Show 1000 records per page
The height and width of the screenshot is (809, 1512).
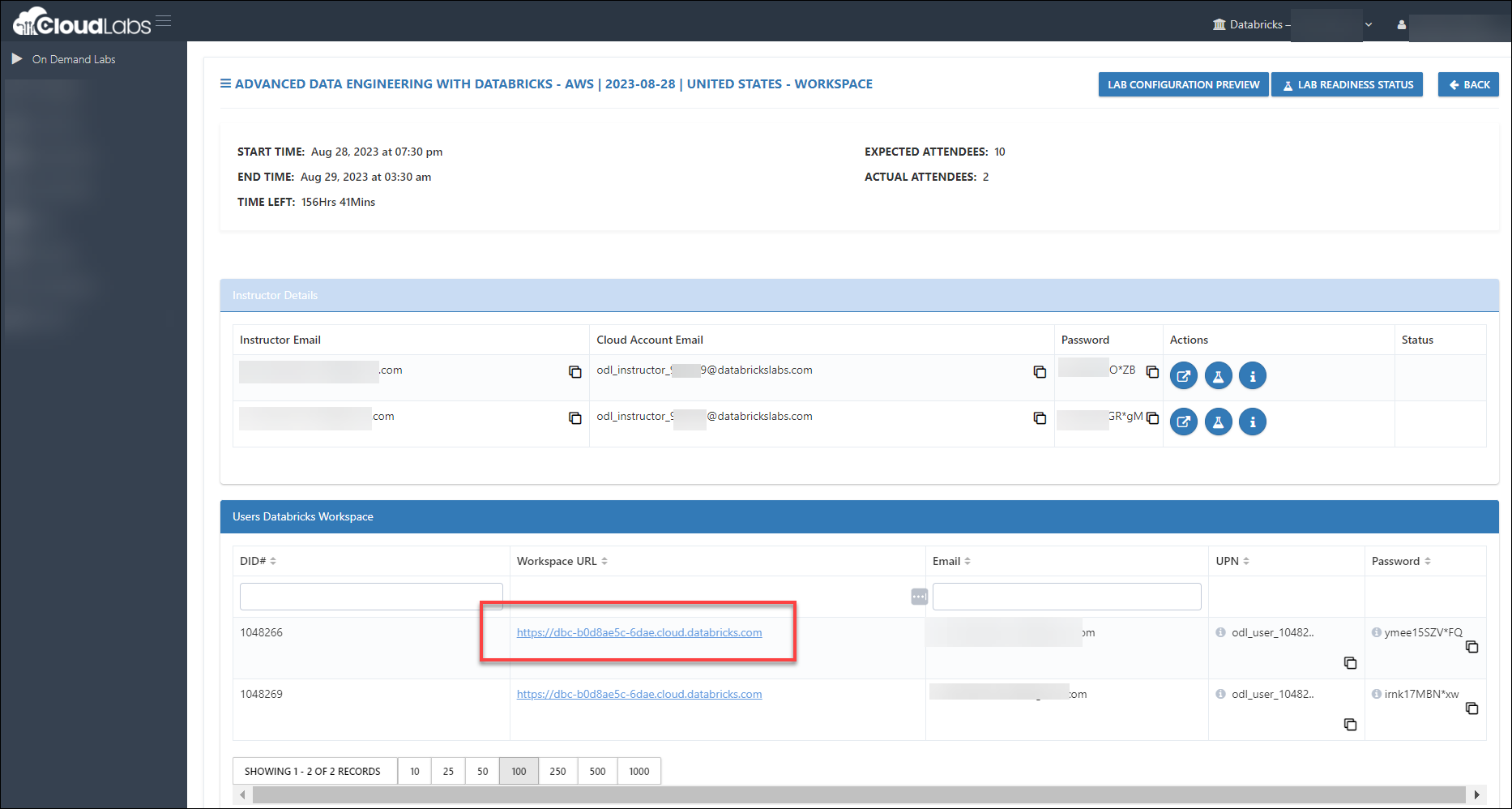639,771
